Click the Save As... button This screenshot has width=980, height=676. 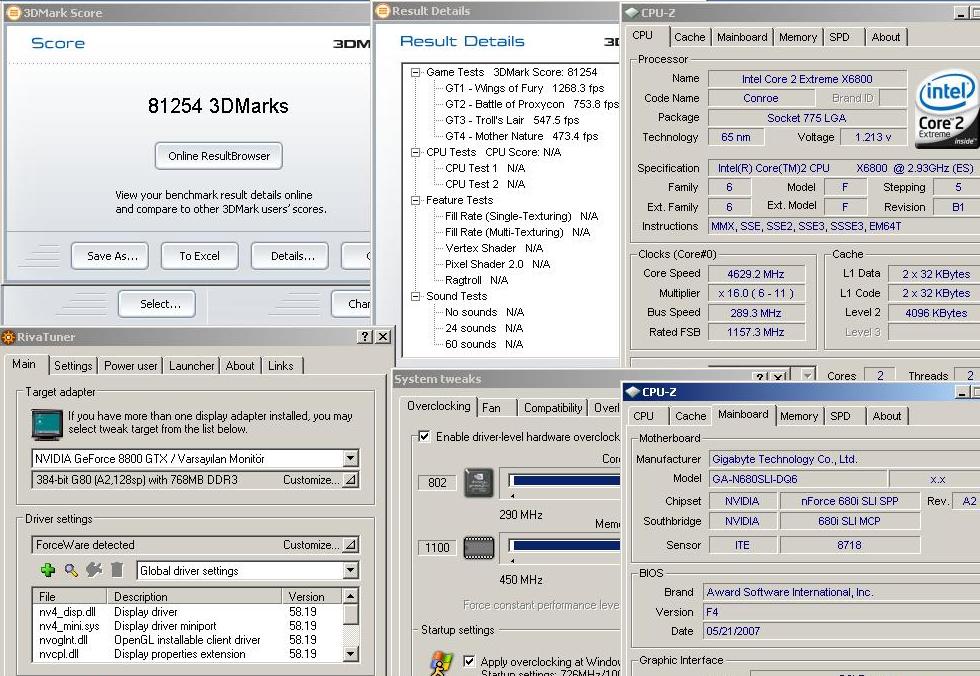pyautogui.click(x=110, y=256)
